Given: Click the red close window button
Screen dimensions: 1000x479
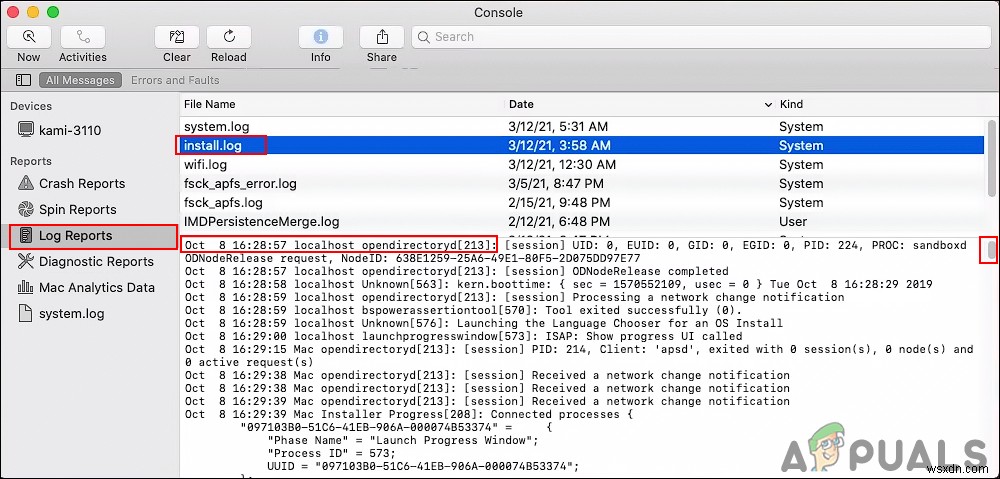Looking at the screenshot, I should coord(13,12).
